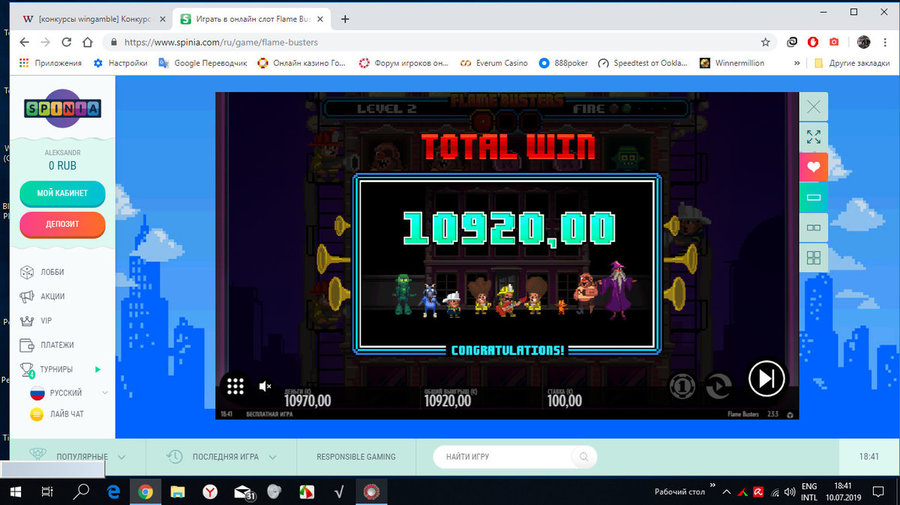Bookmark this page with star icon
900x505 pixels.
pyautogui.click(x=765, y=43)
